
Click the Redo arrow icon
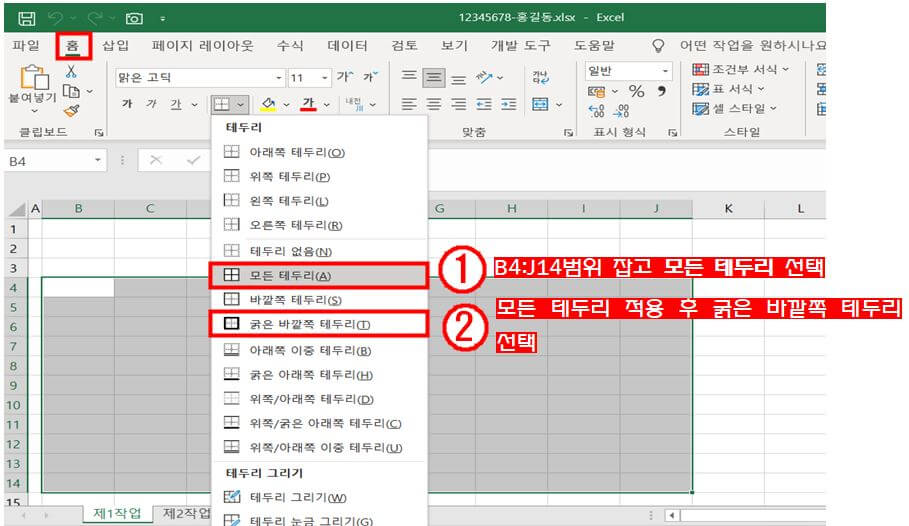point(96,19)
